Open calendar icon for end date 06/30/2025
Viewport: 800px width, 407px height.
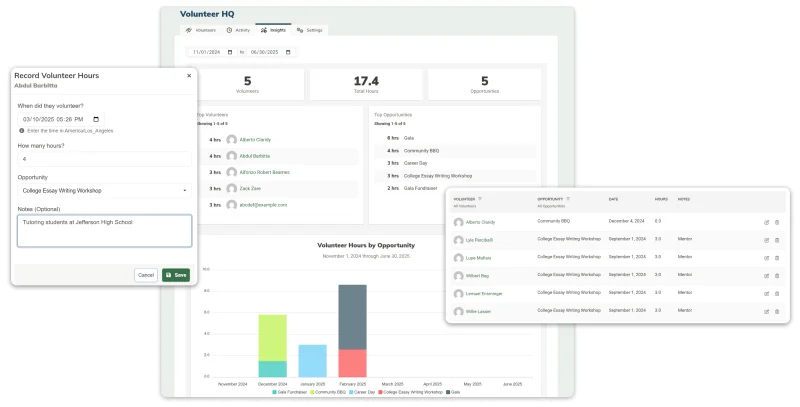[x=288, y=52]
